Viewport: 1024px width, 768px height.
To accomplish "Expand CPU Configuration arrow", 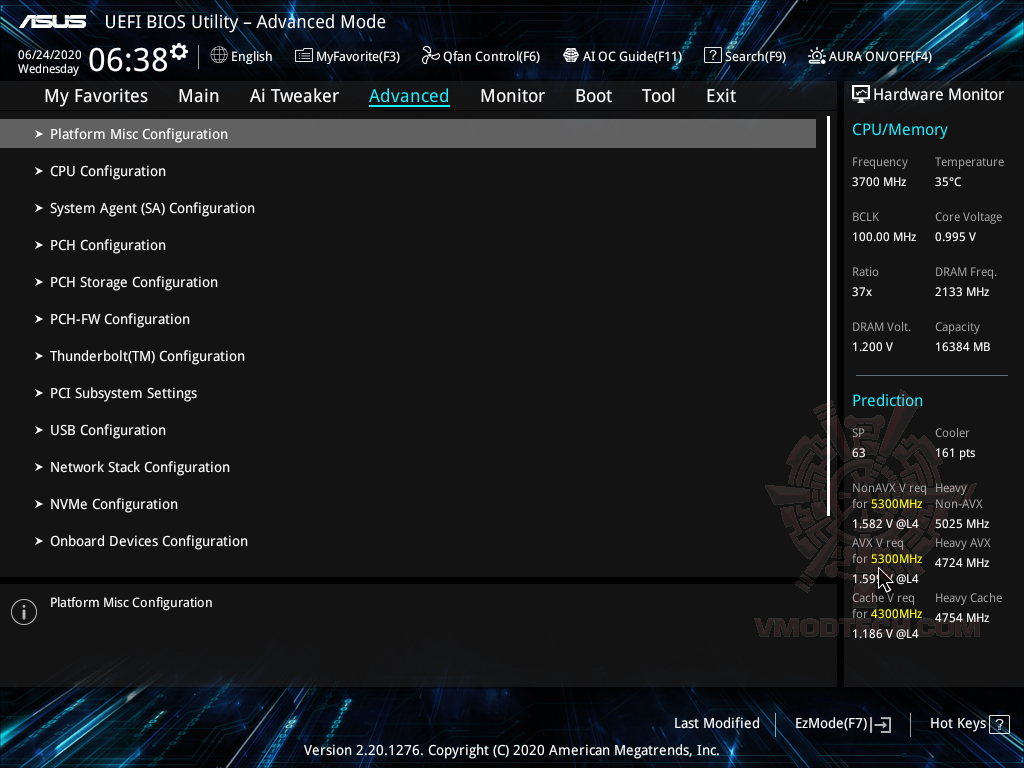I will [39, 171].
